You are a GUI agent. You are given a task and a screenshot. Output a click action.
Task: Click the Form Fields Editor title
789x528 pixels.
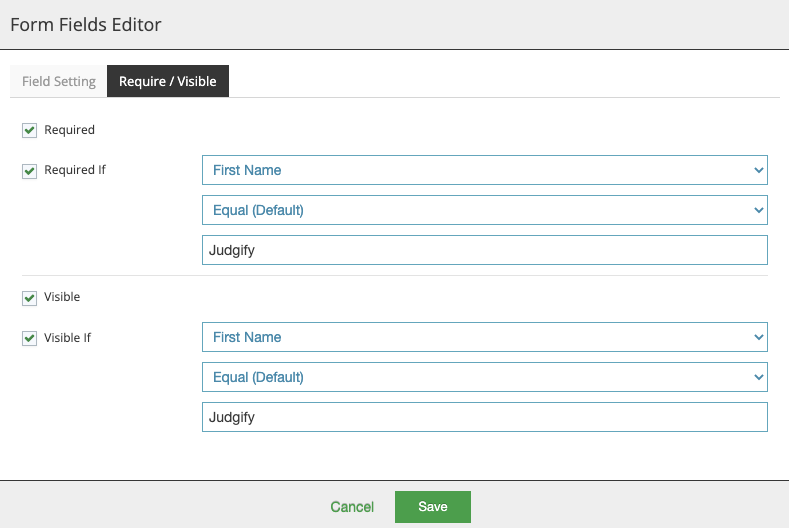coord(86,25)
